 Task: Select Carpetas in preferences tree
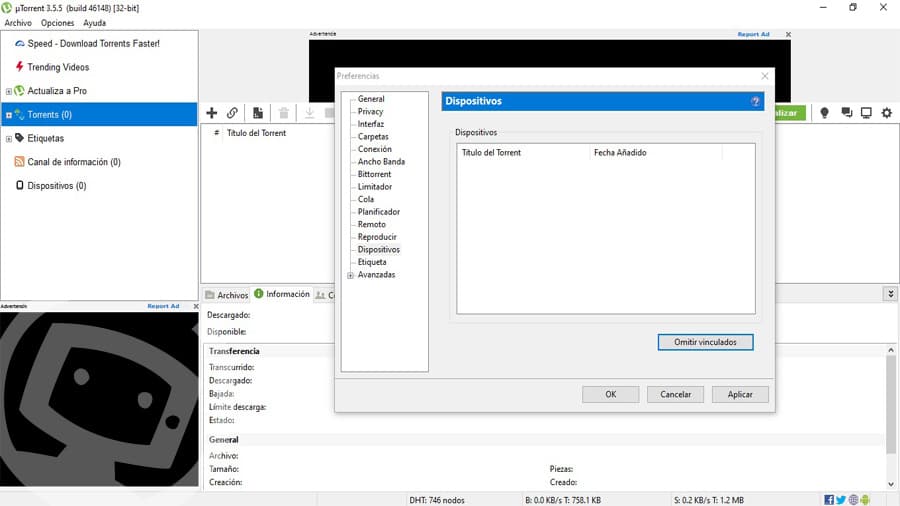(373, 137)
